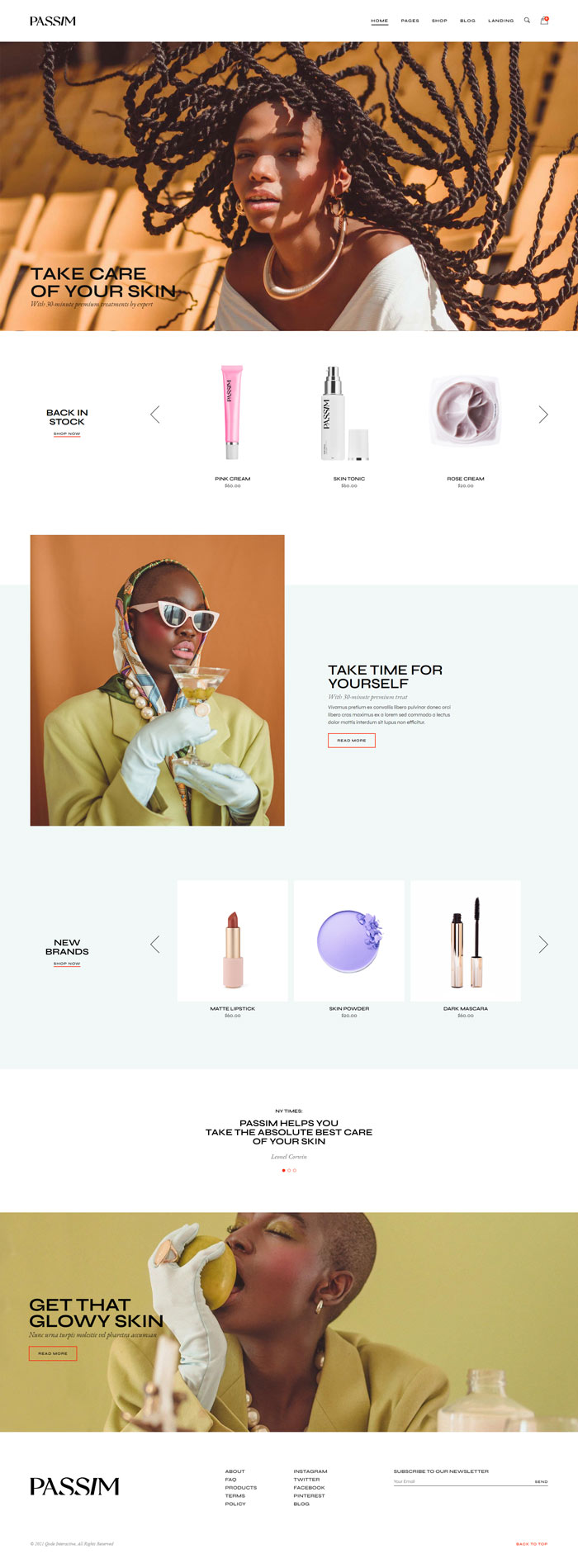The height and width of the screenshot is (1568, 578).
Task: Click the PASSIM logo in header
Action: coord(53,21)
